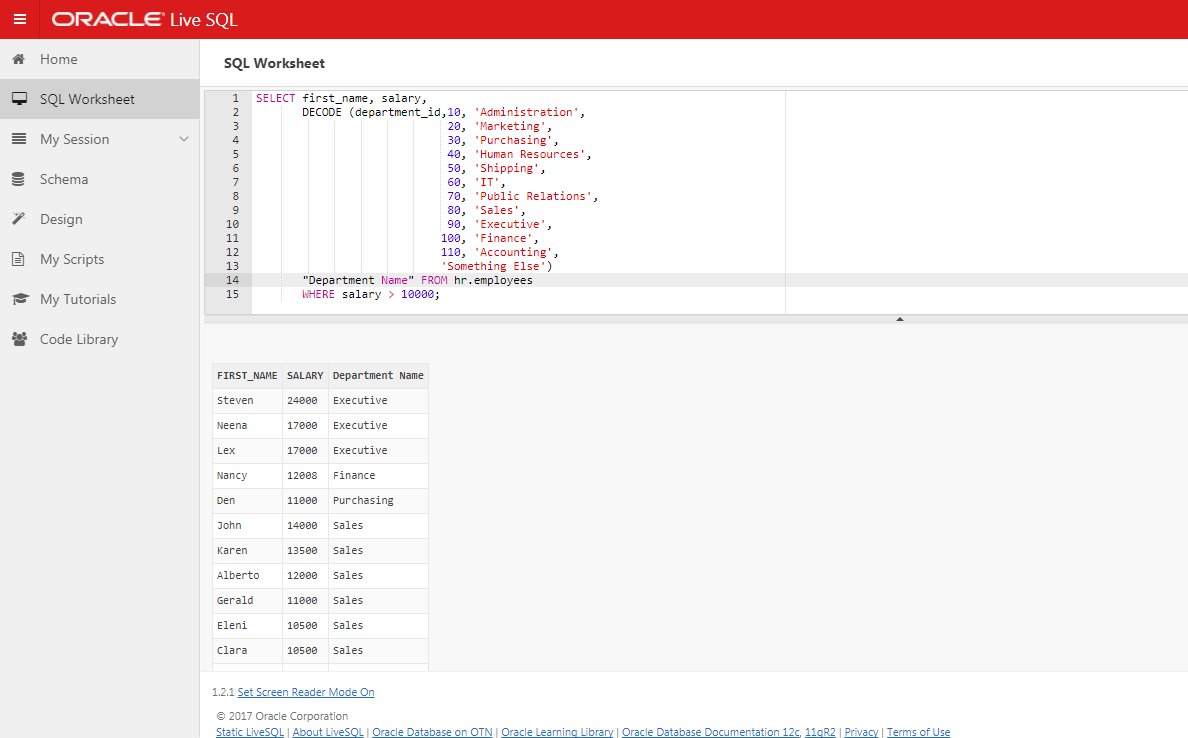This screenshot has width=1188, height=738.
Task: Open My Tutorials in the sidebar
Action: point(99,299)
